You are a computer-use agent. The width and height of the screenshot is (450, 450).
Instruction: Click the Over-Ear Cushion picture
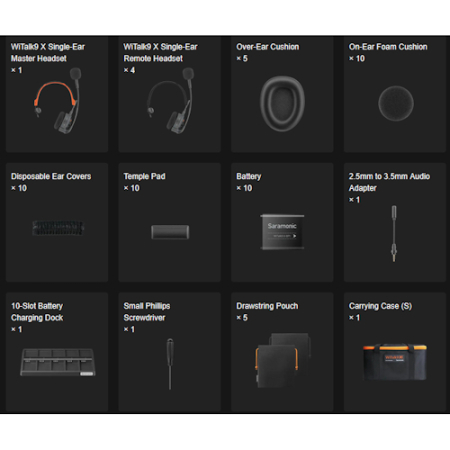[x=282, y=103]
